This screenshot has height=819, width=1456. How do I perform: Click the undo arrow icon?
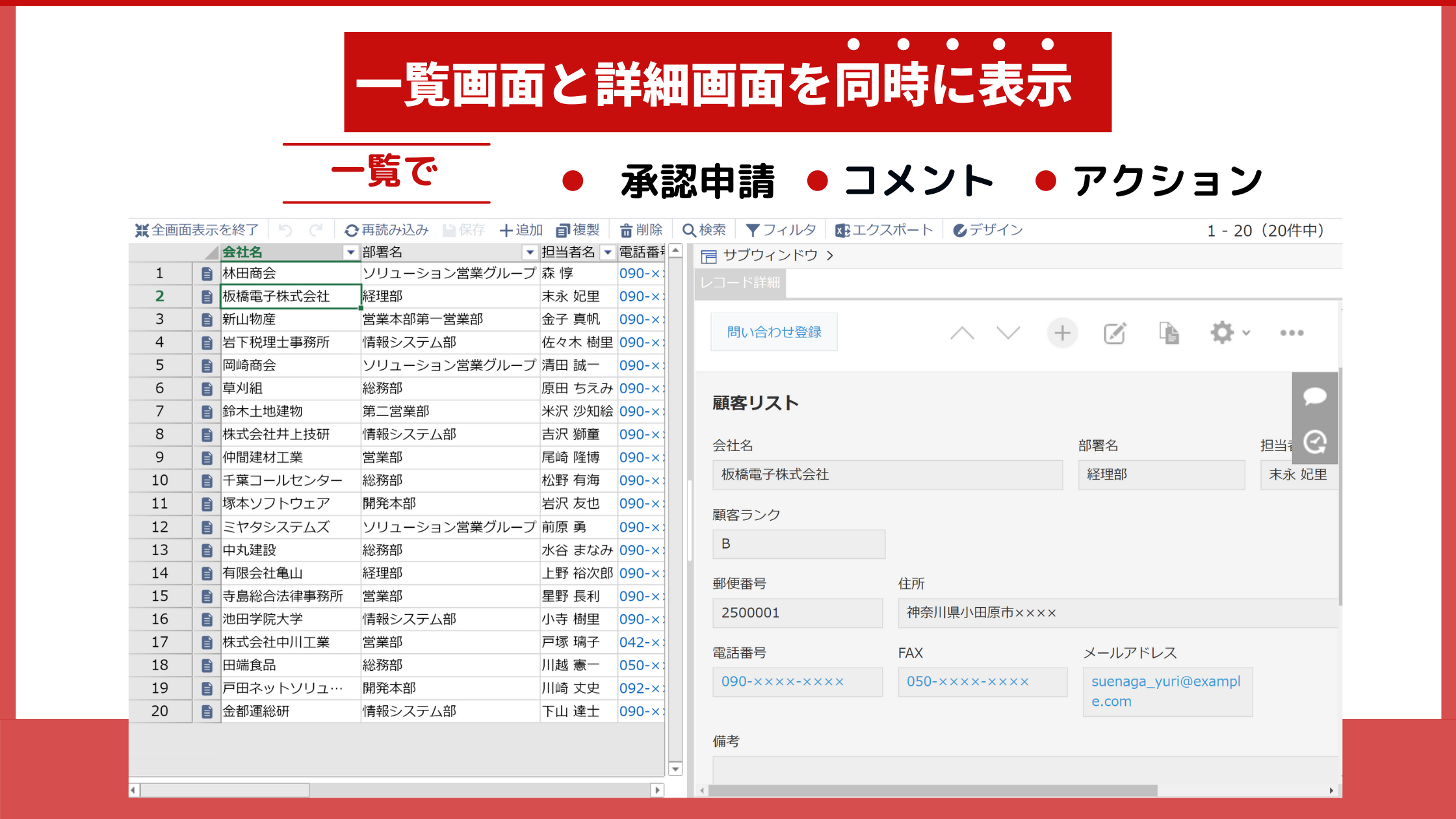[285, 230]
